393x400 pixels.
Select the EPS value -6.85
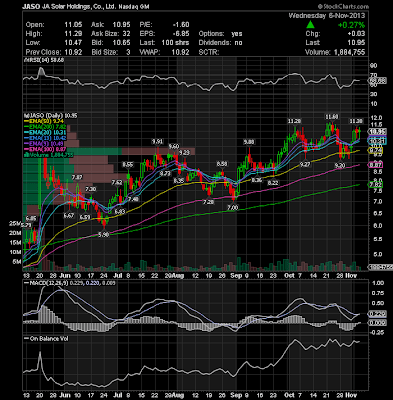click(x=181, y=34)
